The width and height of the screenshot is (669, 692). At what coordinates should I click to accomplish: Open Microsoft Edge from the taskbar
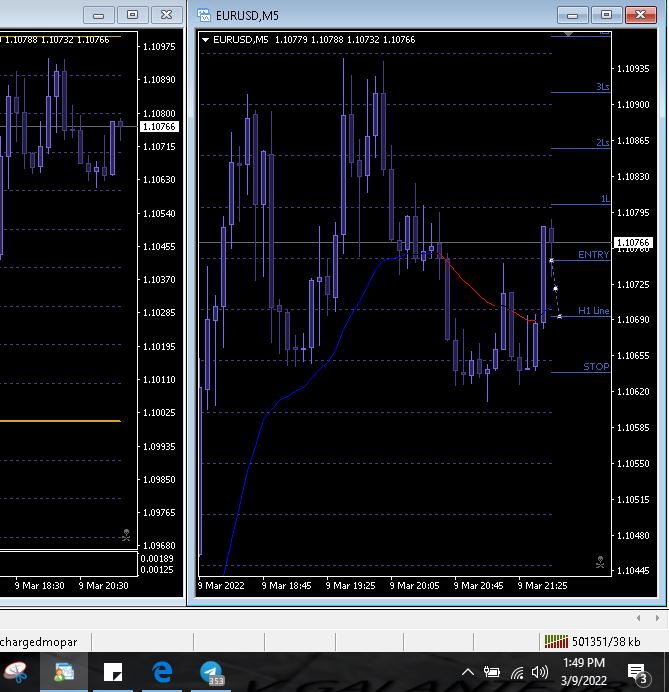point(161,671)
